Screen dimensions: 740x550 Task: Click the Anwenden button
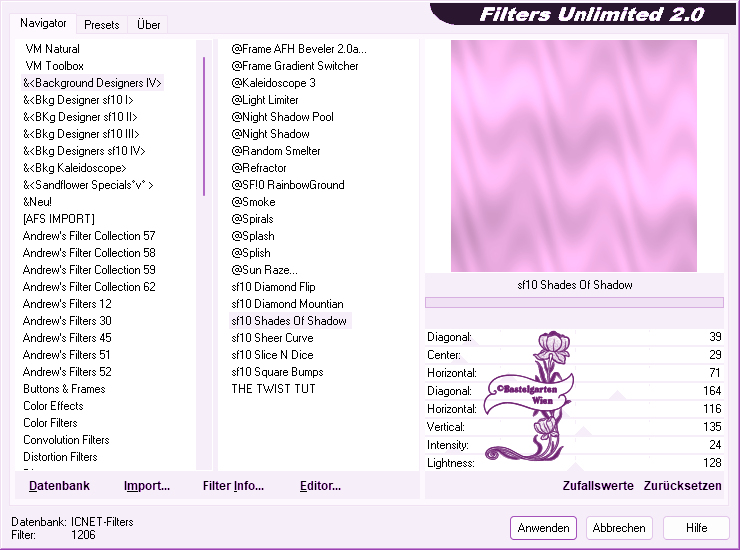tap(543, 528)
